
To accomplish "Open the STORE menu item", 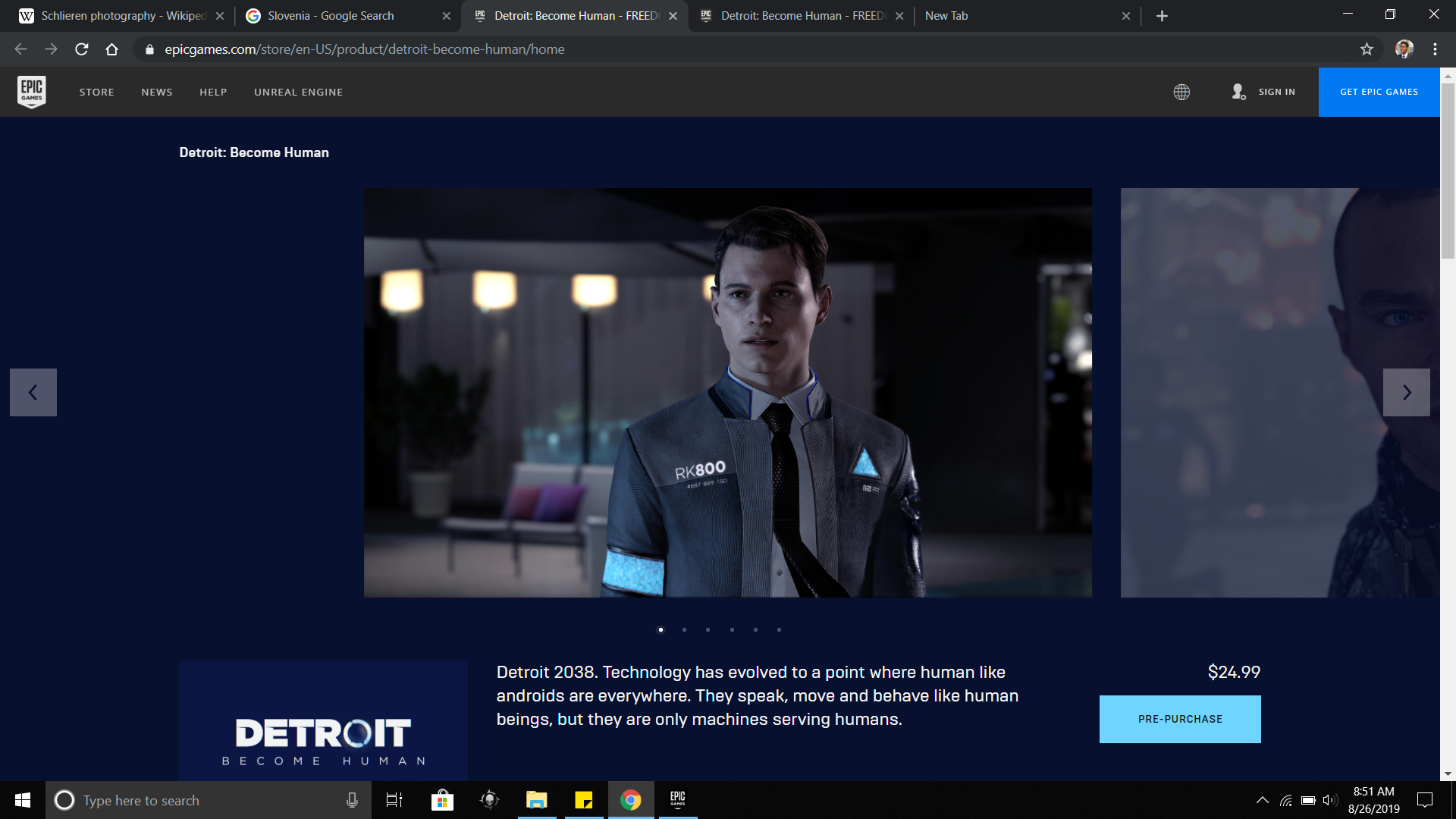I will [97, 92].
